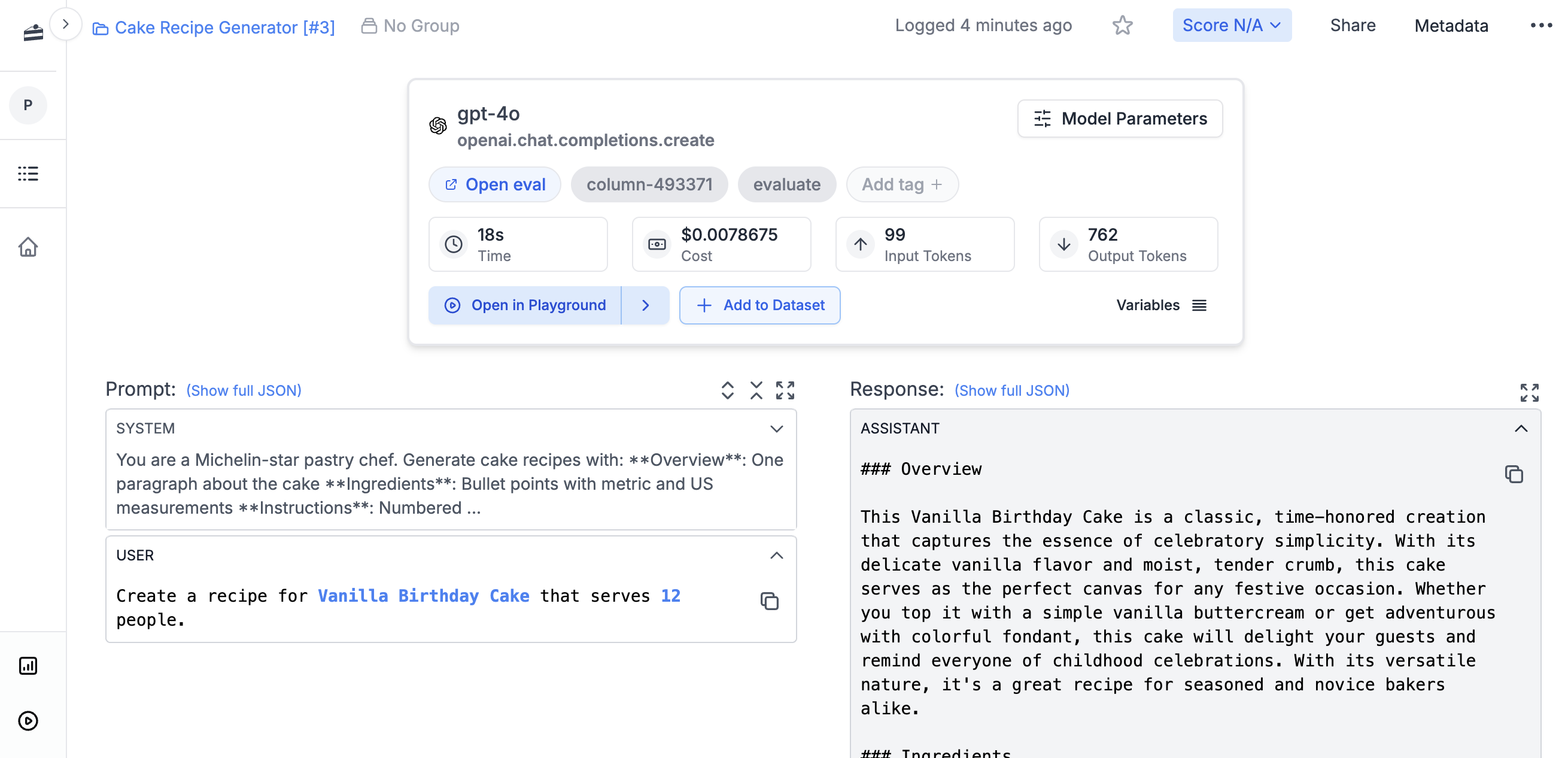Viewport: 1568px width, 758px height.
Task: Open the three-dot more options menu
Action: pos(1540,26)
